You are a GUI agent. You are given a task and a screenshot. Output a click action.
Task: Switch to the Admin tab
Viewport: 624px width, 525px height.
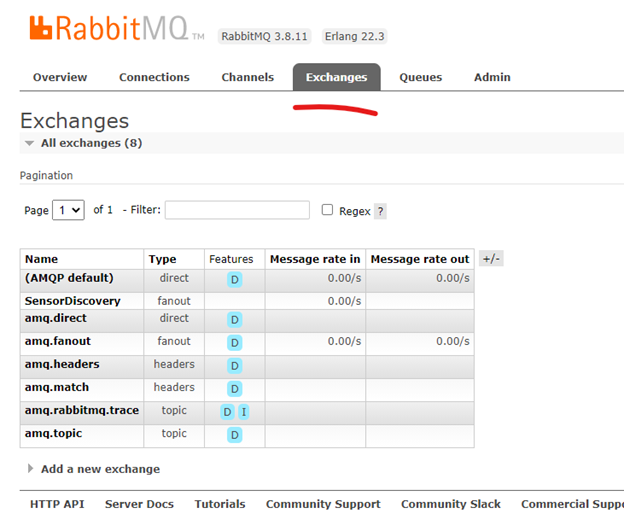[492, 77]
